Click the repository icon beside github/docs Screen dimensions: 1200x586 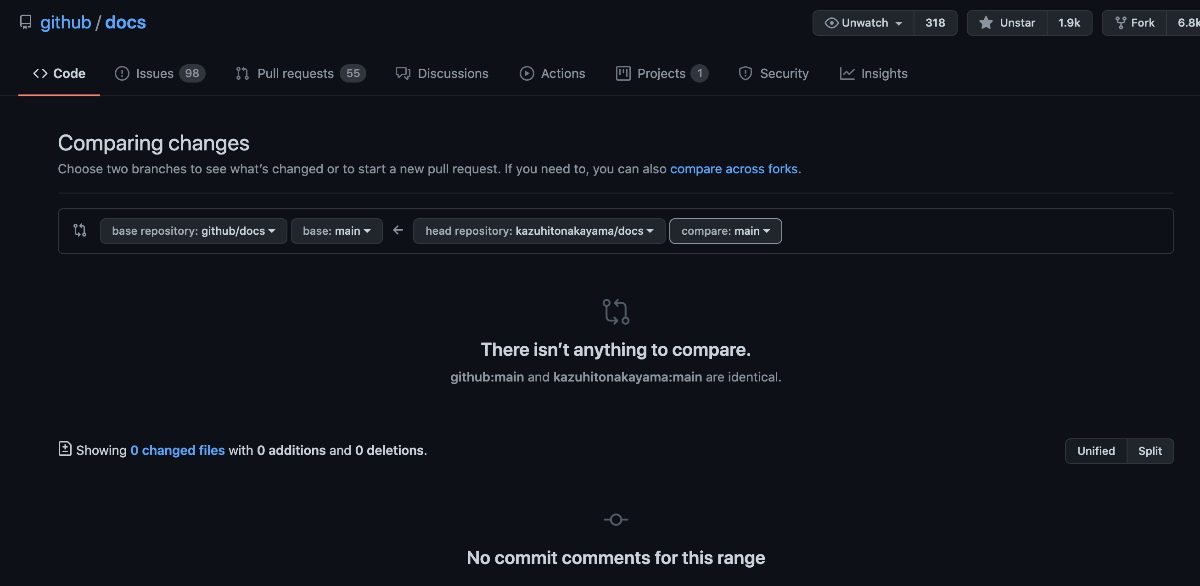(25, 22)
